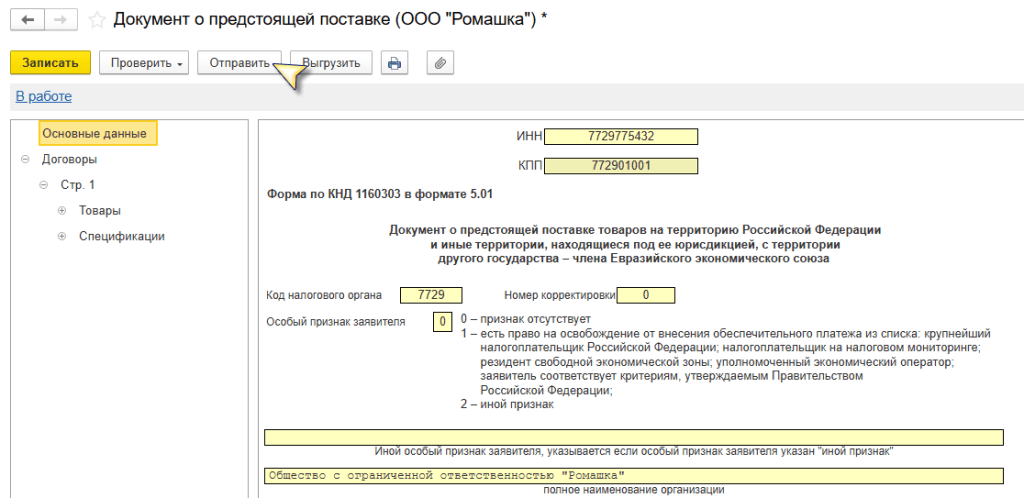1024x498 pixels.
Task: Select Основные данные in the tree
Action: coord(97,133)
